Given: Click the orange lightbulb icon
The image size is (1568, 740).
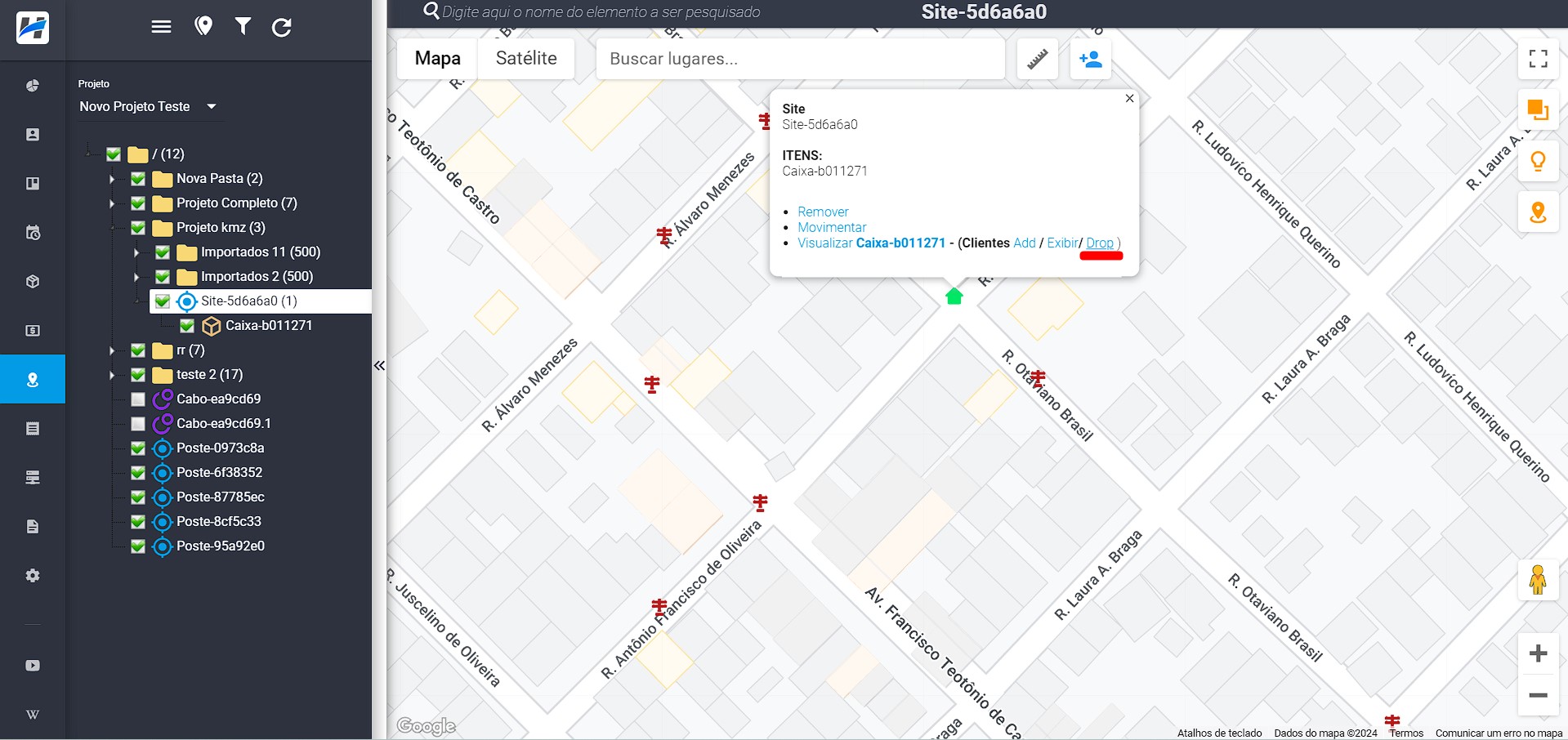Looking at the screenshot, I should (1539, 161).
